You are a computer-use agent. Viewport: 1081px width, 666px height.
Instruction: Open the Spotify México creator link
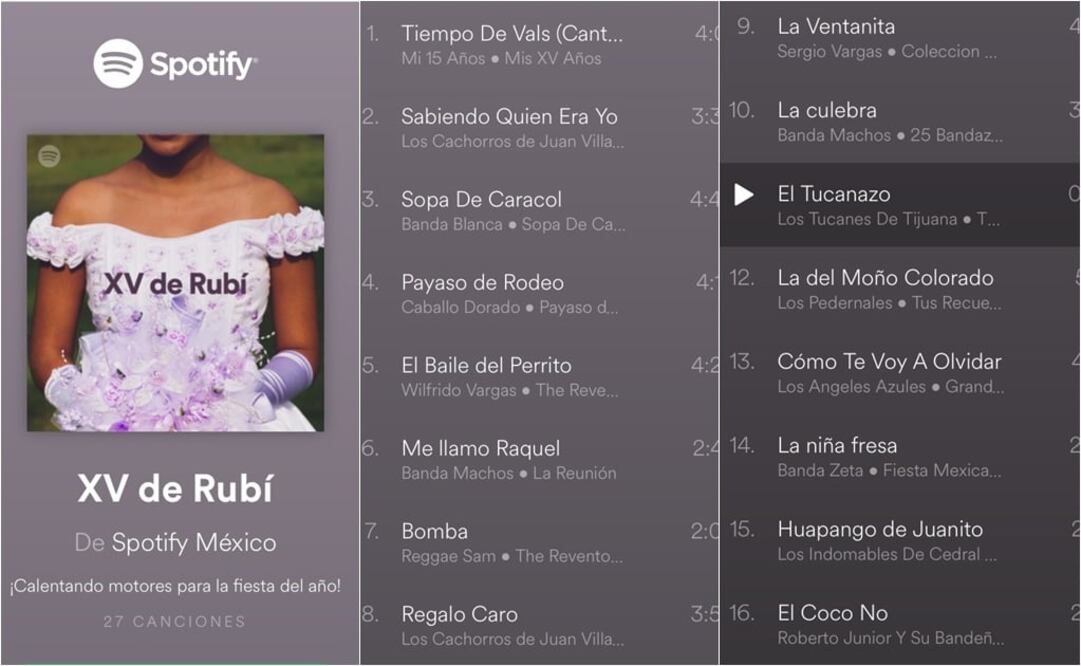[x=194, y=543]
